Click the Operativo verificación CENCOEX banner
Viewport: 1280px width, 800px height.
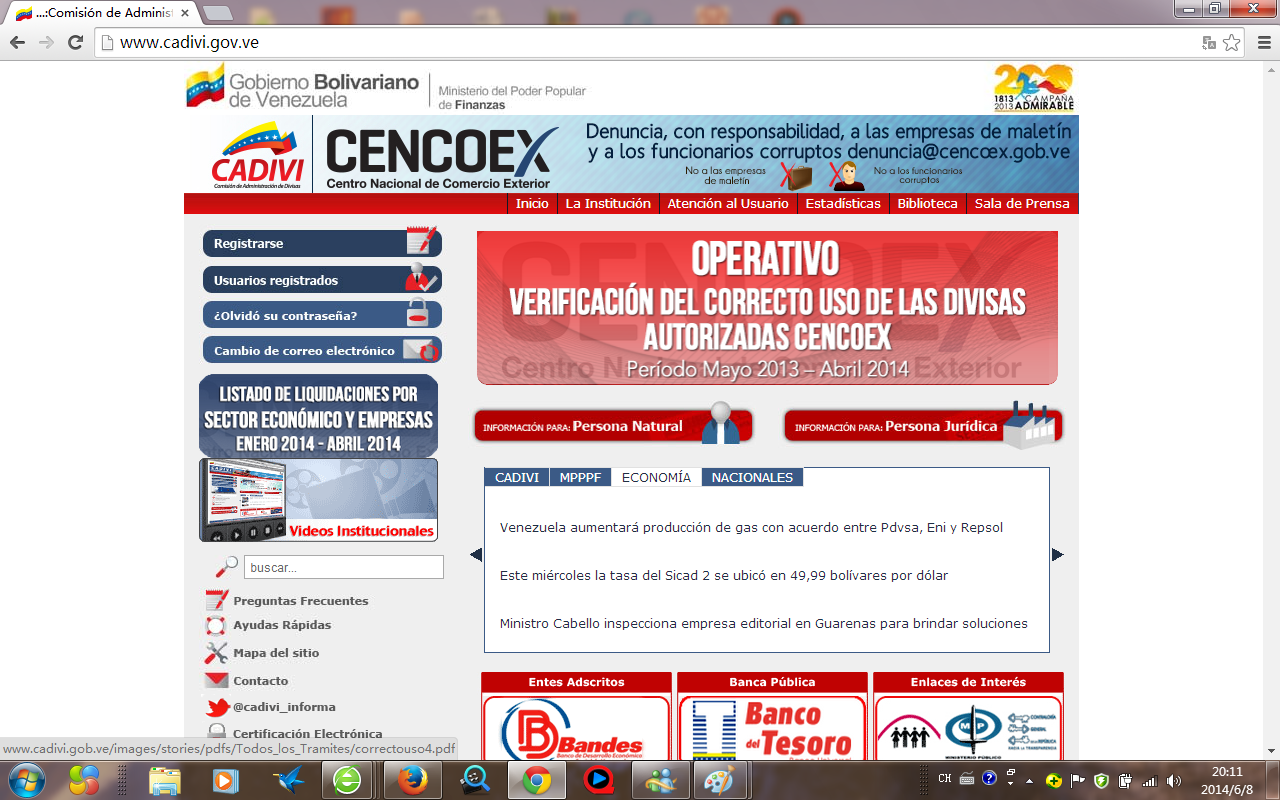pyautogui.click(x=767, y=308)
